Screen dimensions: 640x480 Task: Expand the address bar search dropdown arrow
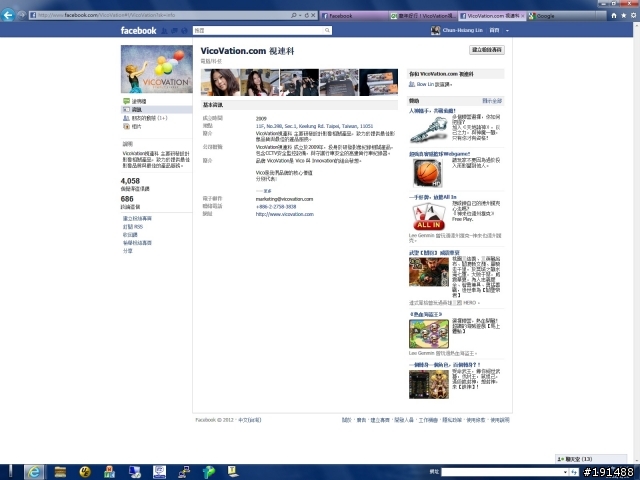point(300,15)
